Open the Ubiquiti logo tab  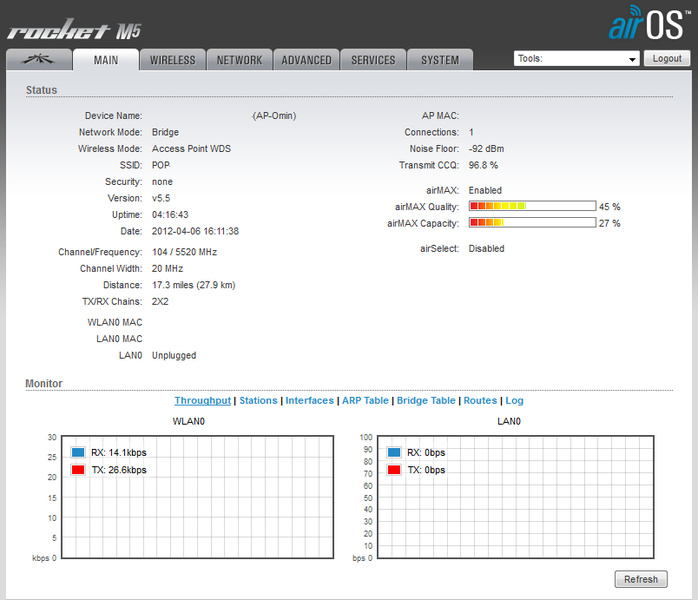click(x=39, y=60)
